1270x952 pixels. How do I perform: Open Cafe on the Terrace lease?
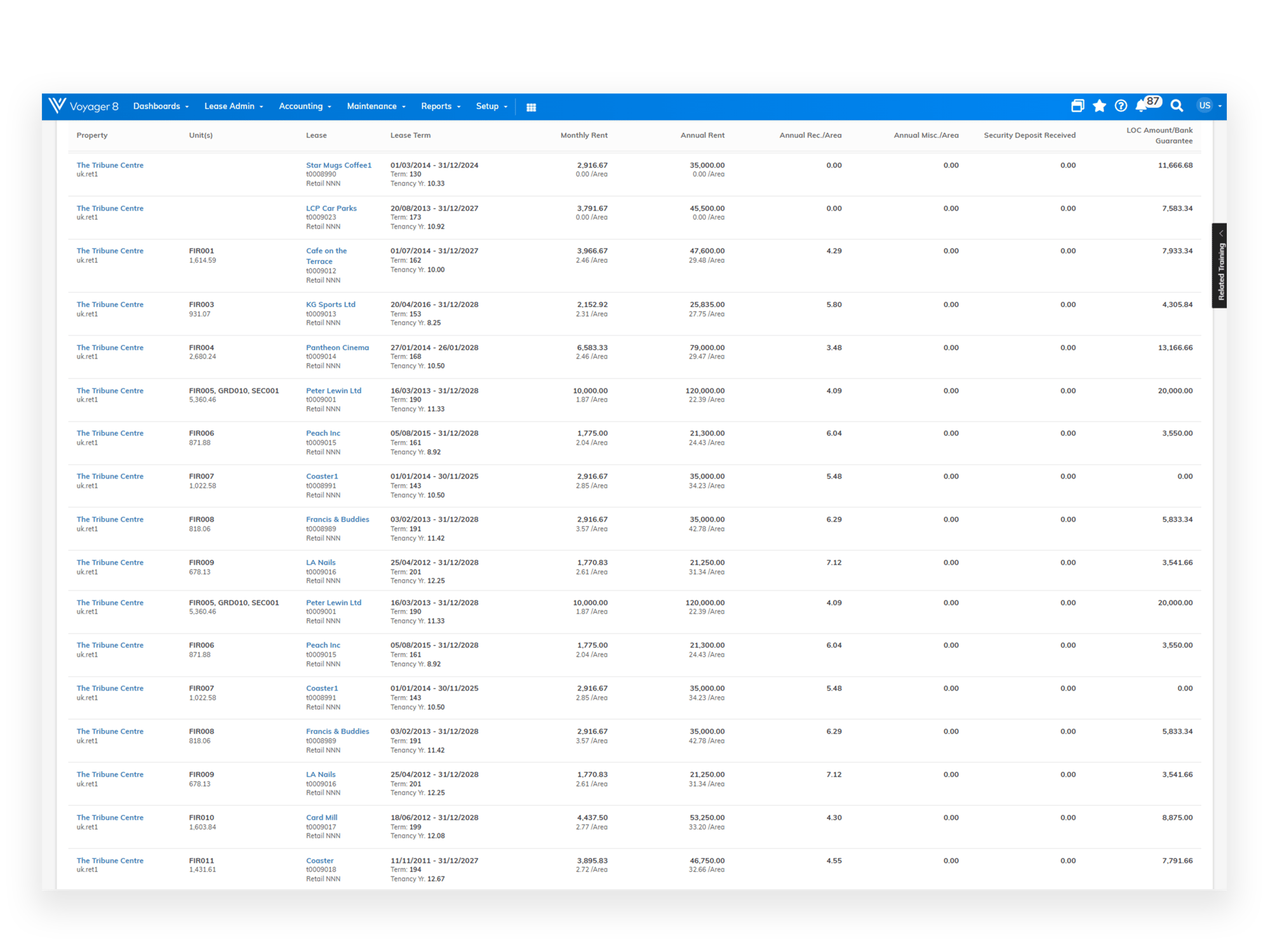coord(326,256)
